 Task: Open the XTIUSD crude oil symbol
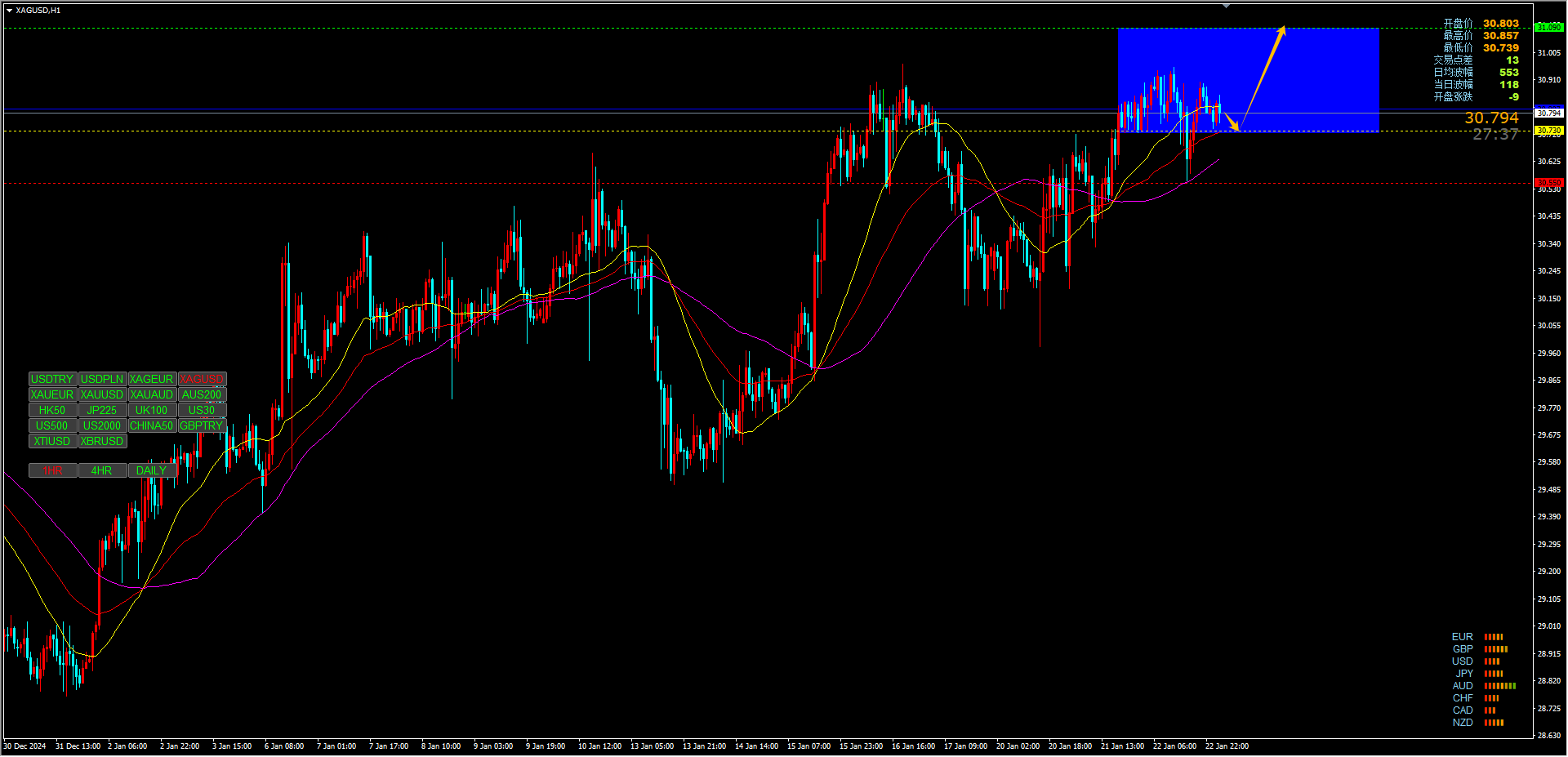(53, 442)
